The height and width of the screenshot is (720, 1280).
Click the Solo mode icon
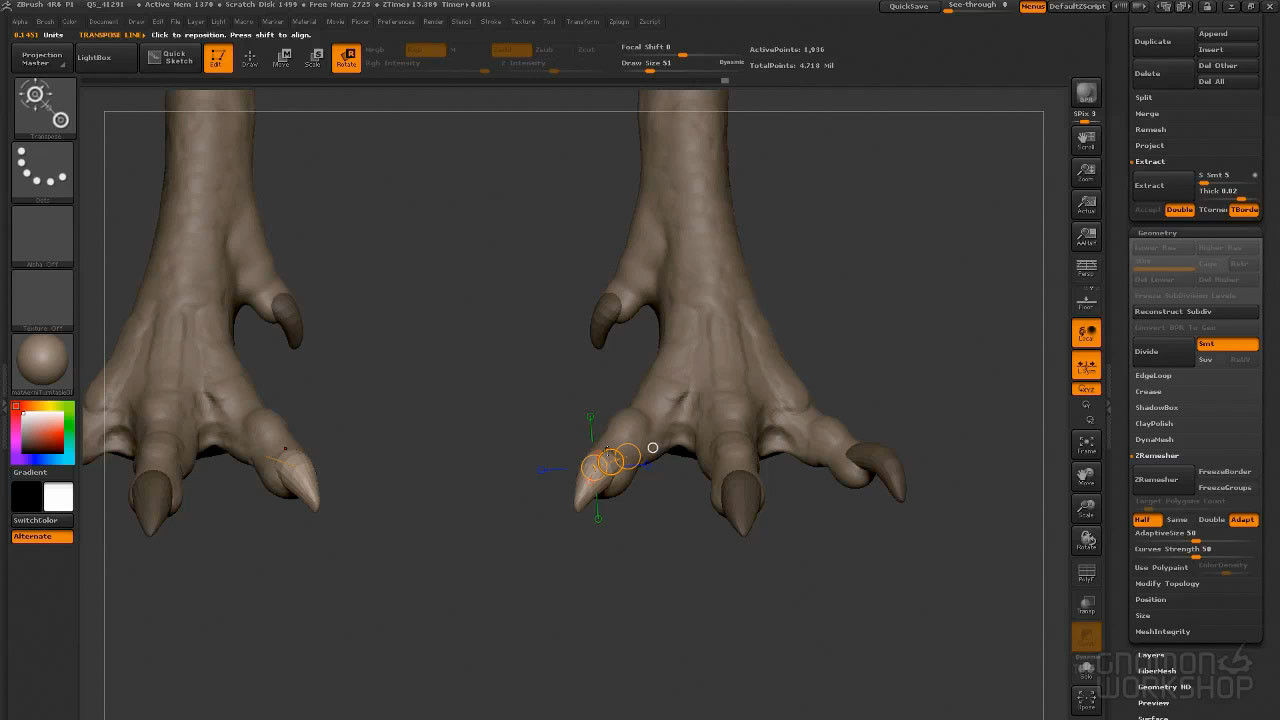1086,670
